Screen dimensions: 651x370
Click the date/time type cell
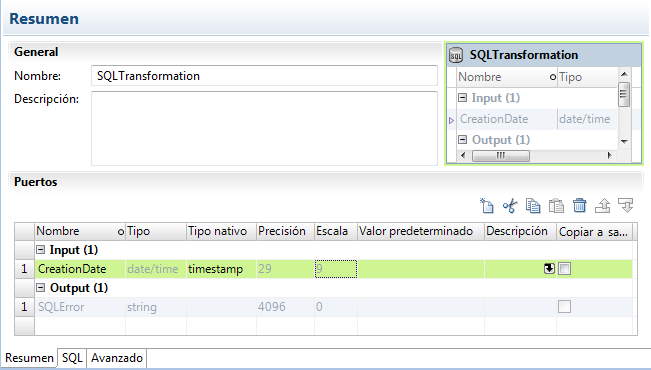tap(156, 269)
